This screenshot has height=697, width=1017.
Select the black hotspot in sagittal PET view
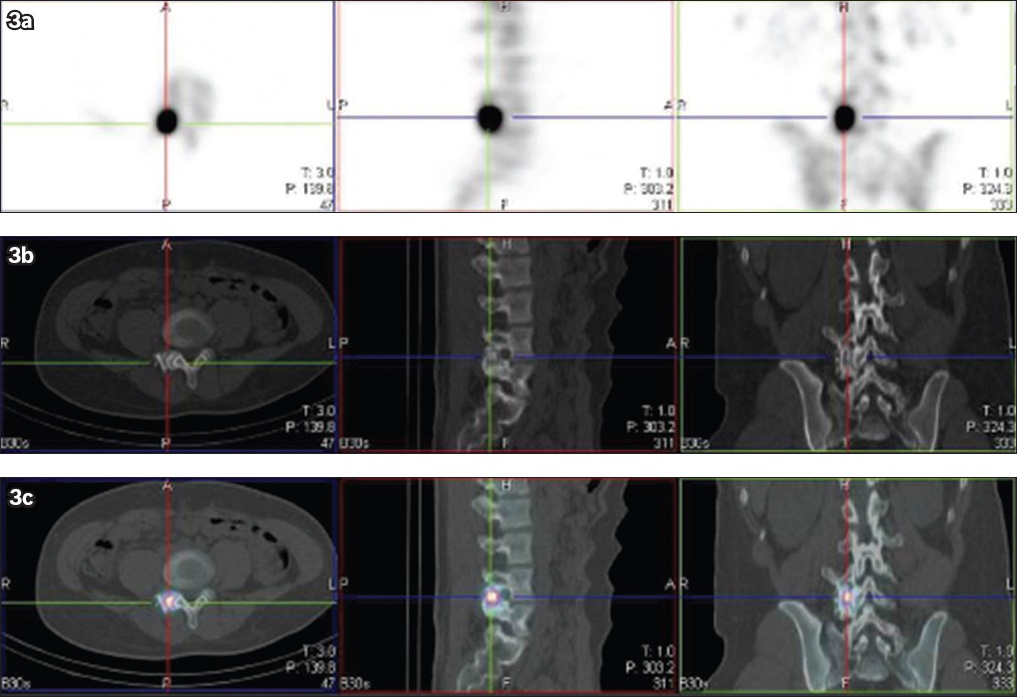[489, 118]
